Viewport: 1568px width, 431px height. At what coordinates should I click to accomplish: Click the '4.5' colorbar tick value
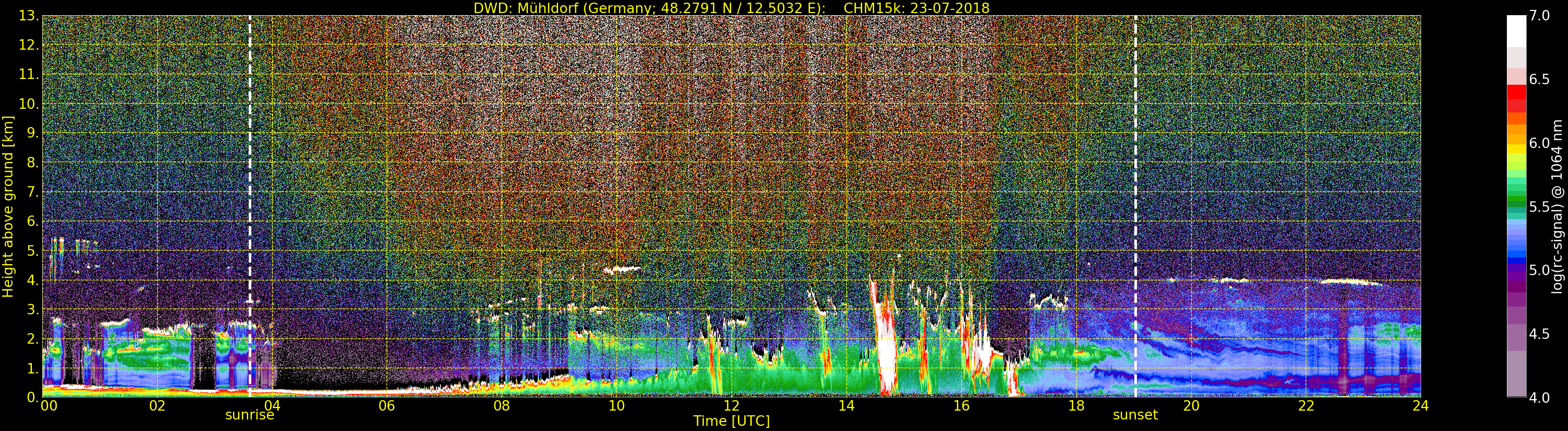point(1540,334)
